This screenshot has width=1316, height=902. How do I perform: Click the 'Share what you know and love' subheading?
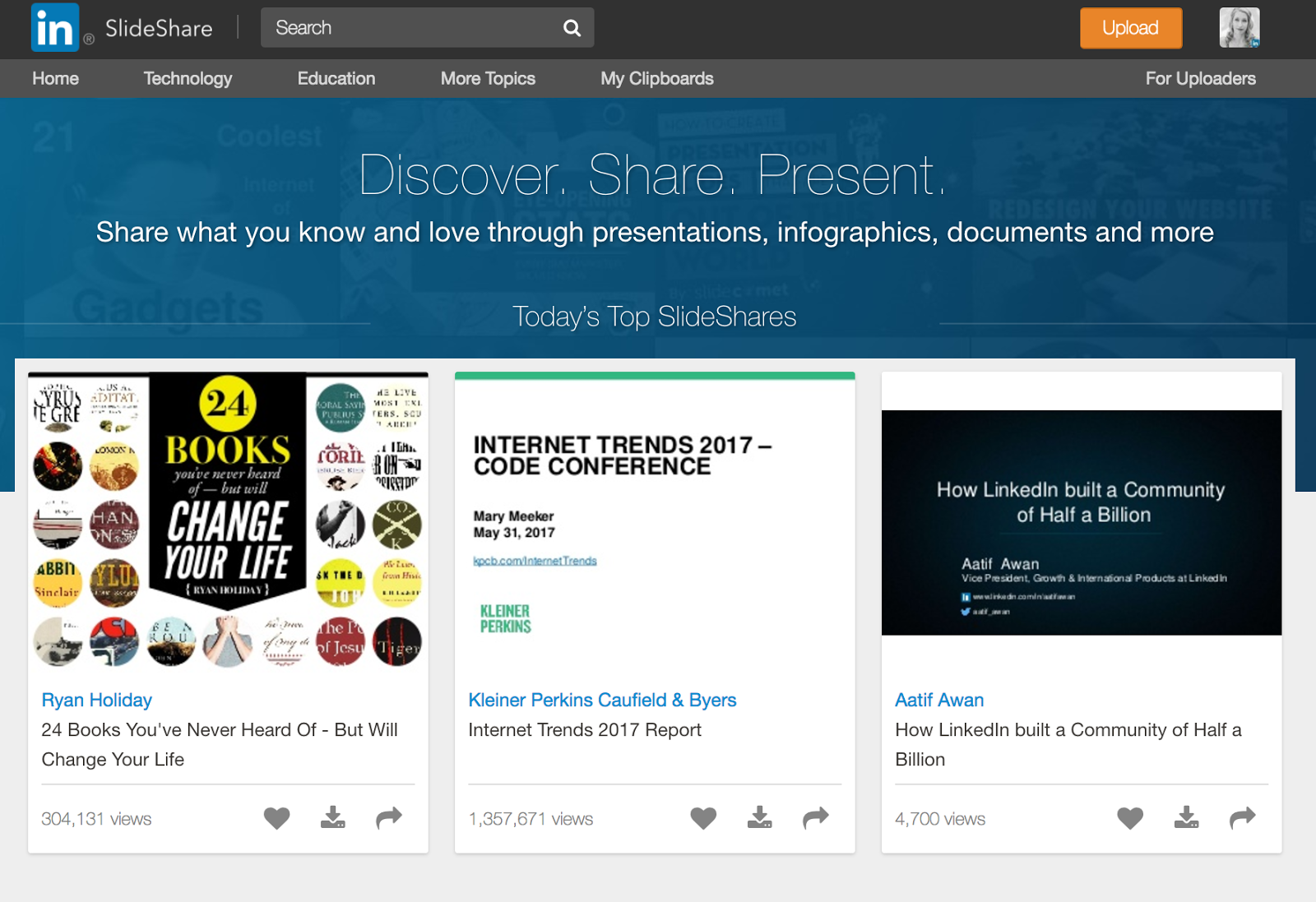pyautogui.click(x=655, y=233)
